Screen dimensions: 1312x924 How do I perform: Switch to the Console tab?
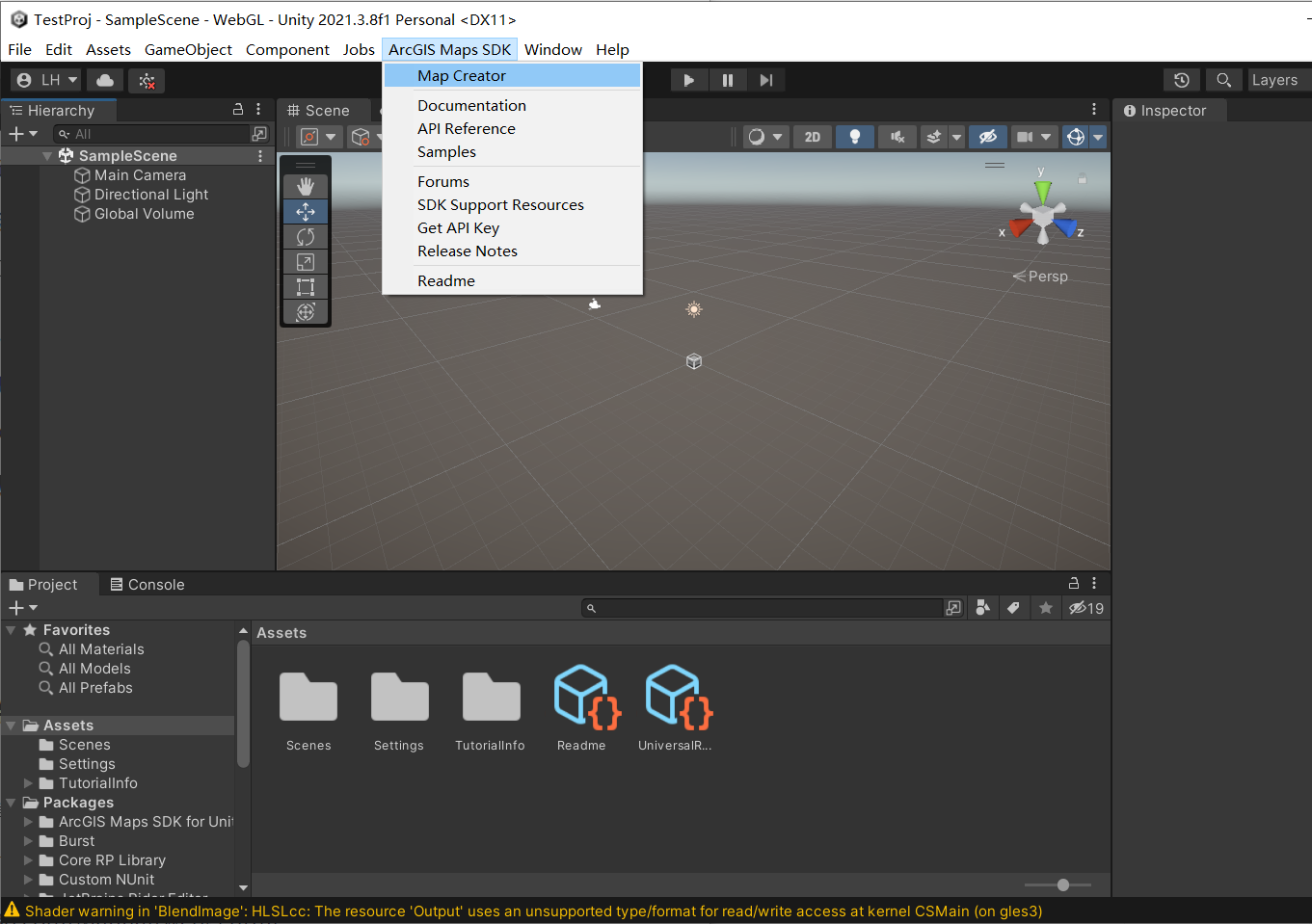(x=147, y=584)
